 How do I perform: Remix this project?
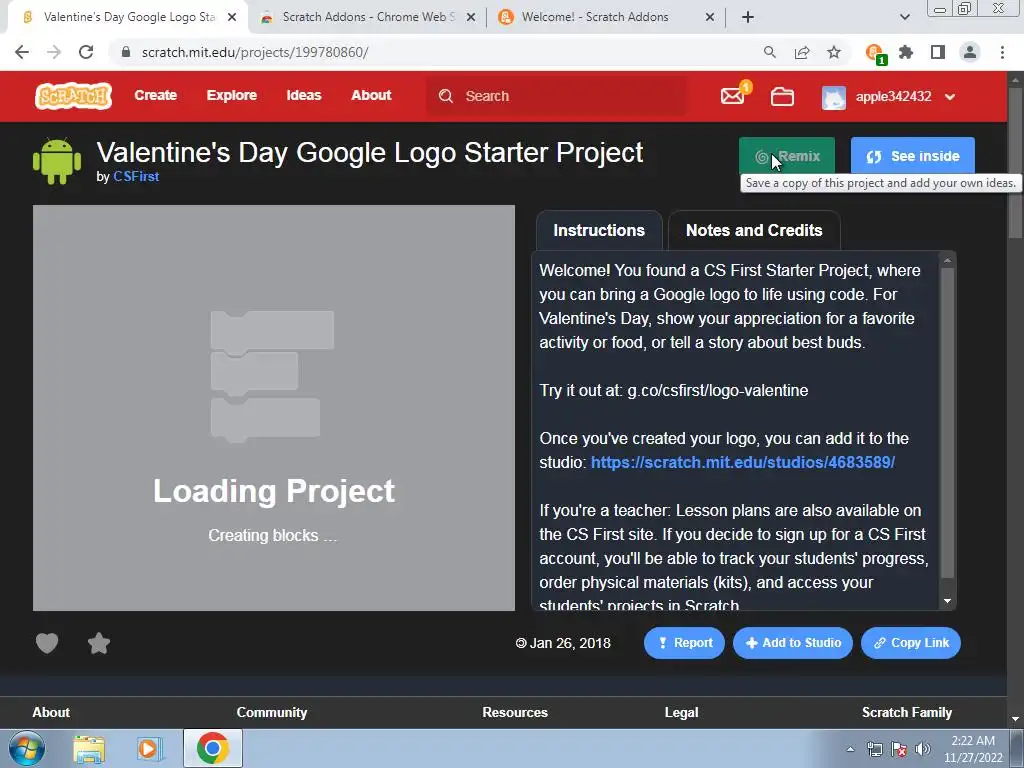tap(787, 156)
